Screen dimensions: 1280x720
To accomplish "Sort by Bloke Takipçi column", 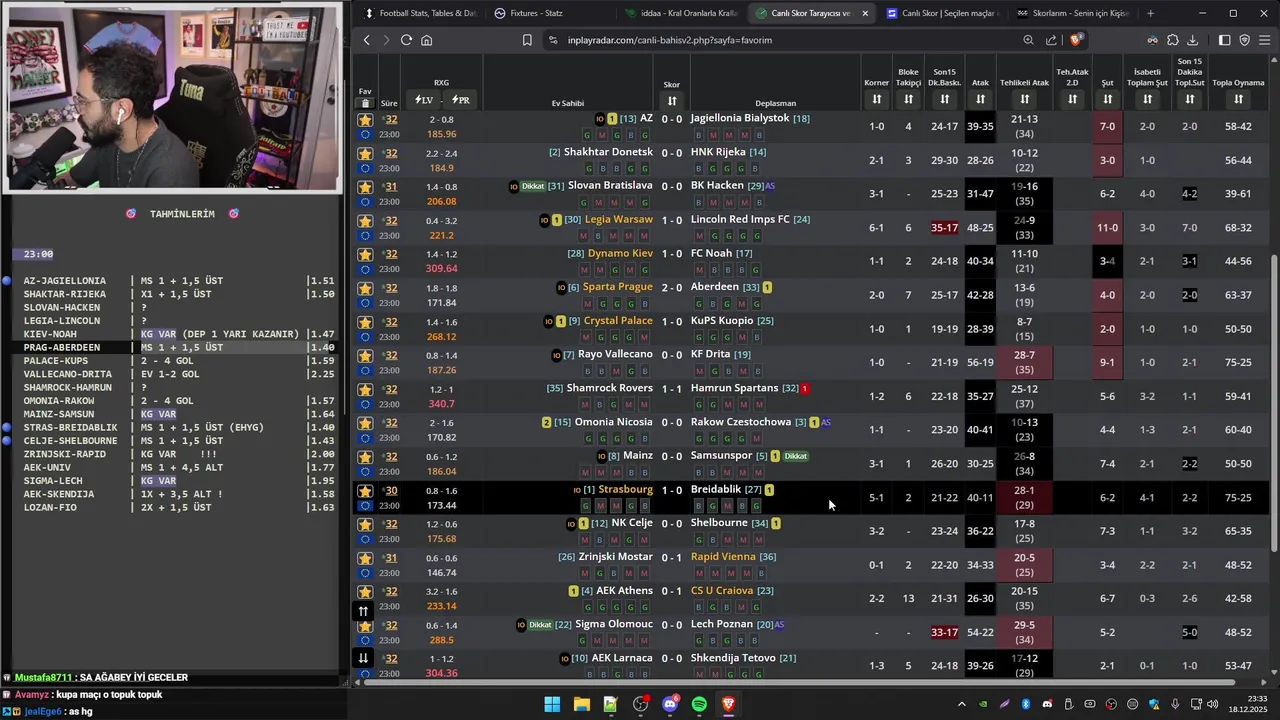I will click(x=908, y=99).
